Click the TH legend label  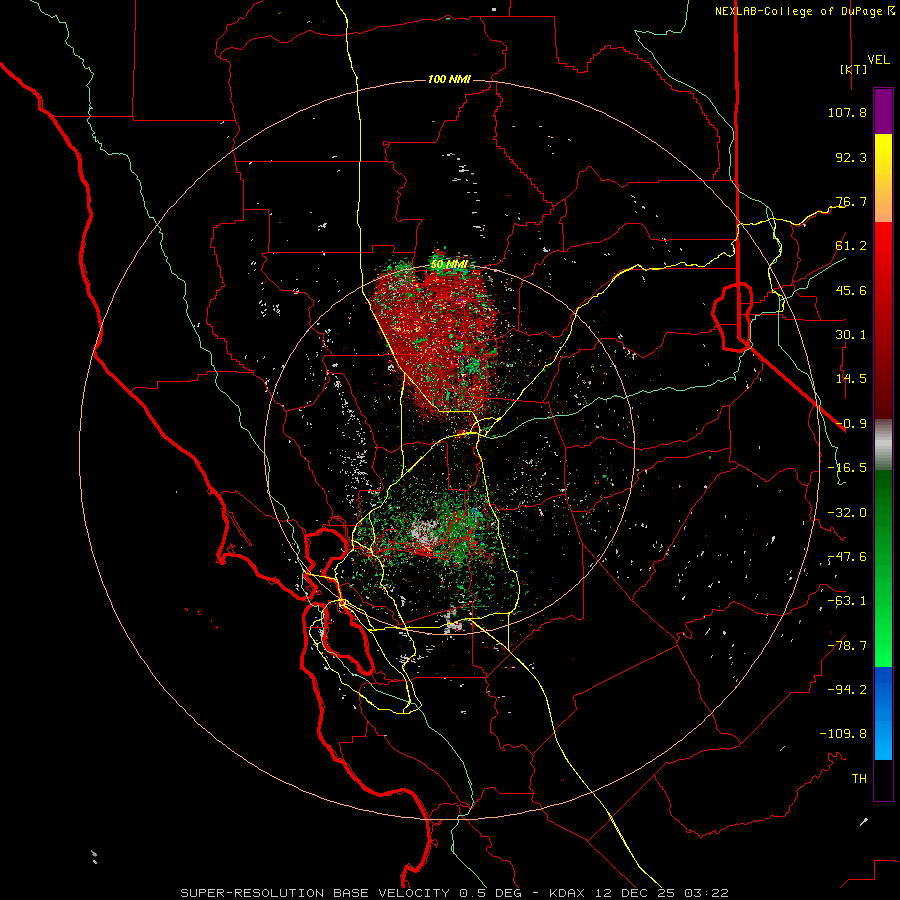pyautogui.click(x=859, y=779)
